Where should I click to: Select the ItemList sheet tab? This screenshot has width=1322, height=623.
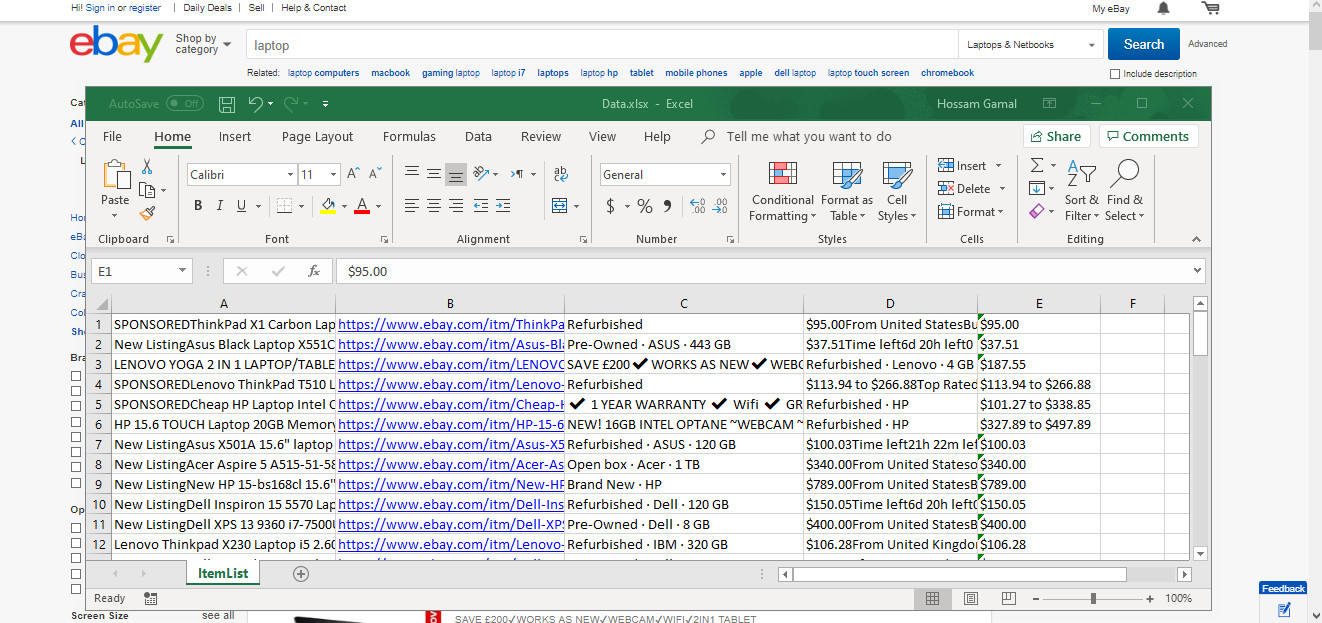click(222, 573)
